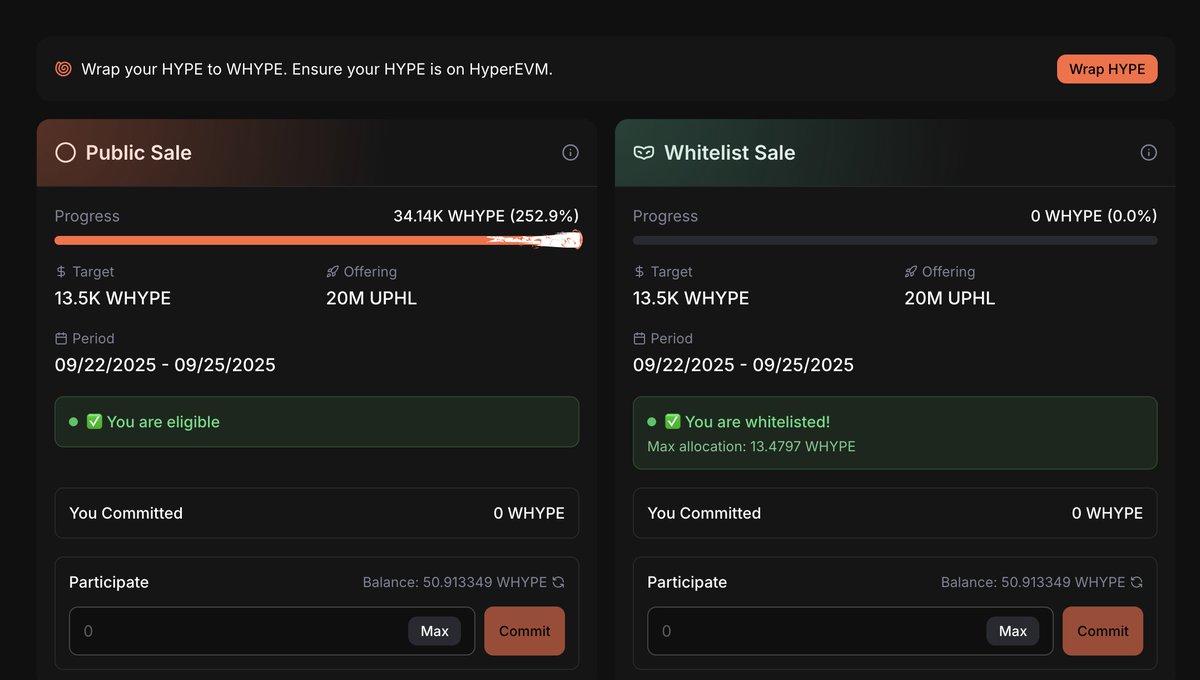Click the Whitelist Sale dollar Target icon
The image size is (1200, 680).
click(639, 272)
